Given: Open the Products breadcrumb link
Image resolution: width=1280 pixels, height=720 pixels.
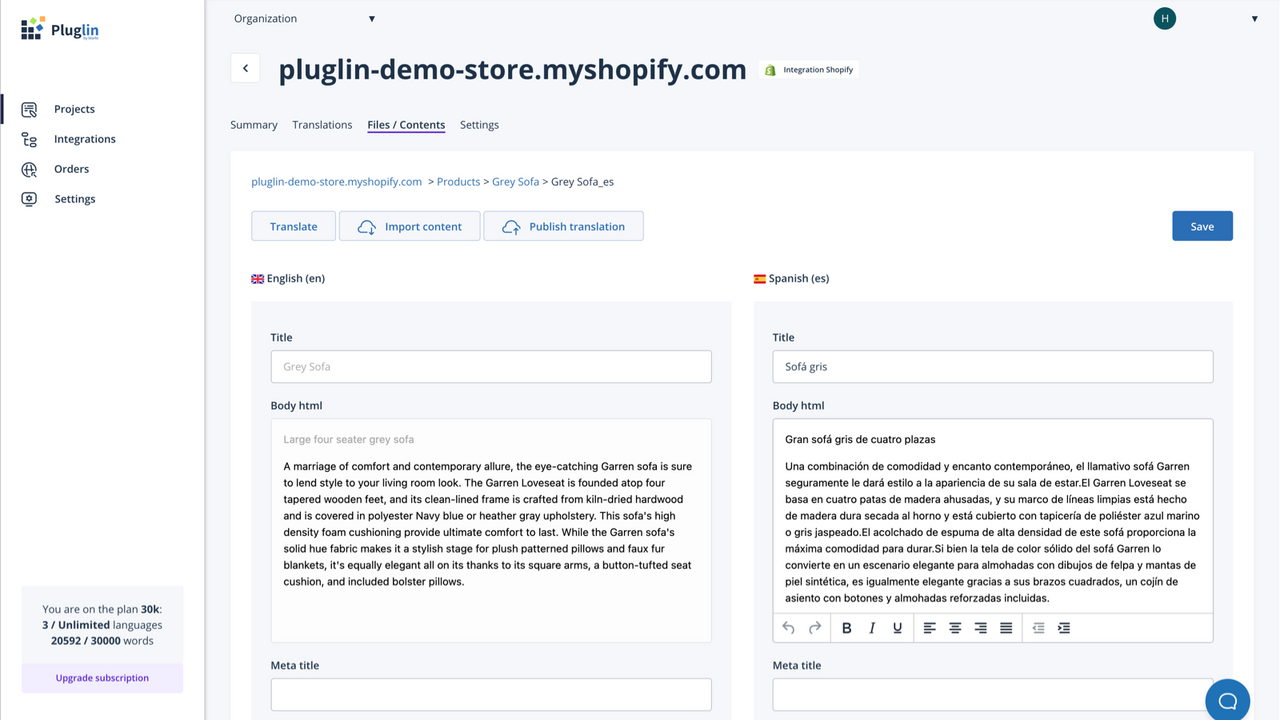Looking at the screenshot, I should pyautogui.click(x=459, y=182).
